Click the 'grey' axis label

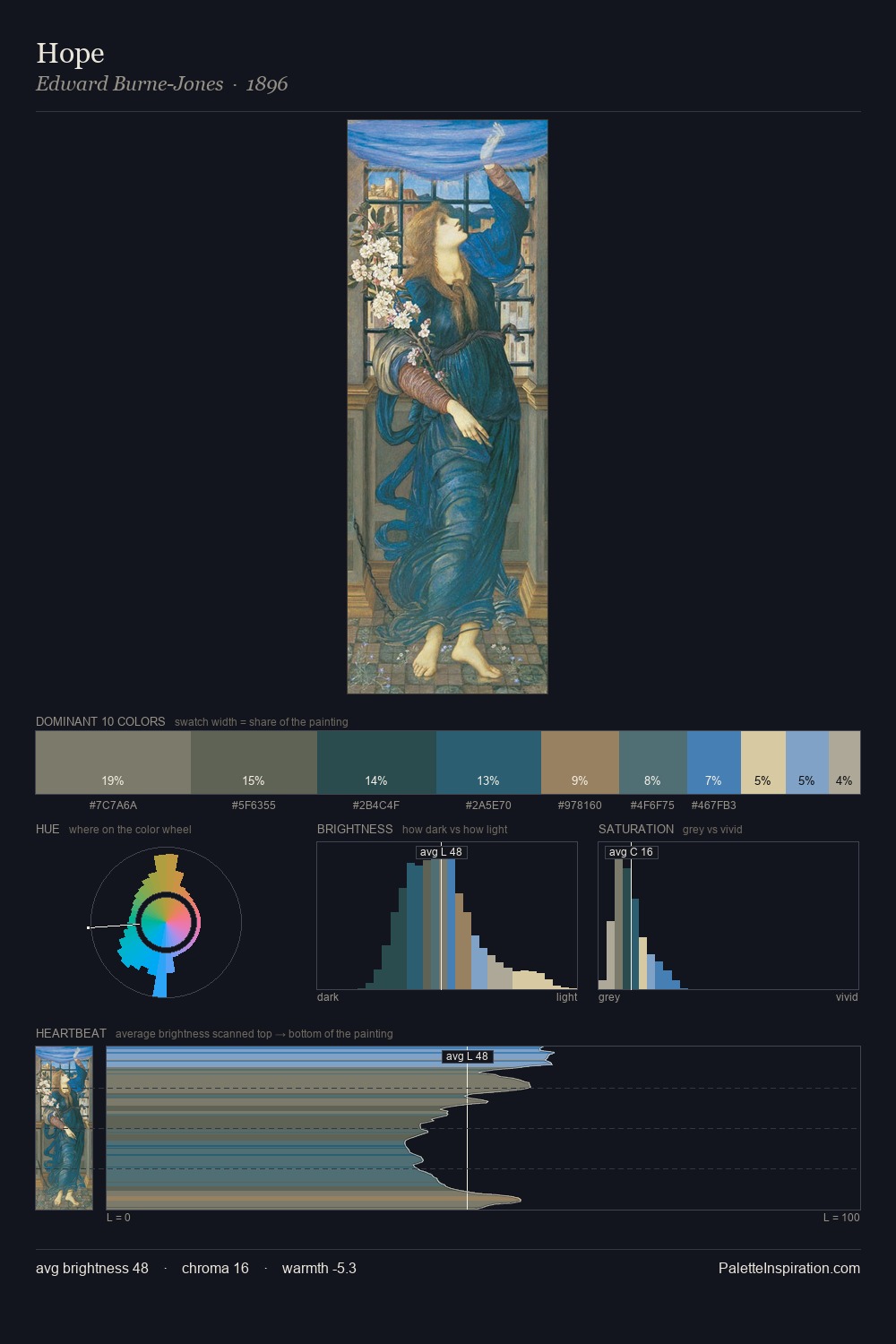(609, 997)
